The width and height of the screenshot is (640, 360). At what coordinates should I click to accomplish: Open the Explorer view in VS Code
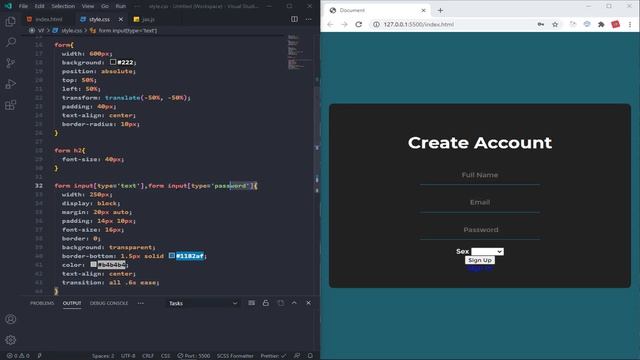[11, 21]
